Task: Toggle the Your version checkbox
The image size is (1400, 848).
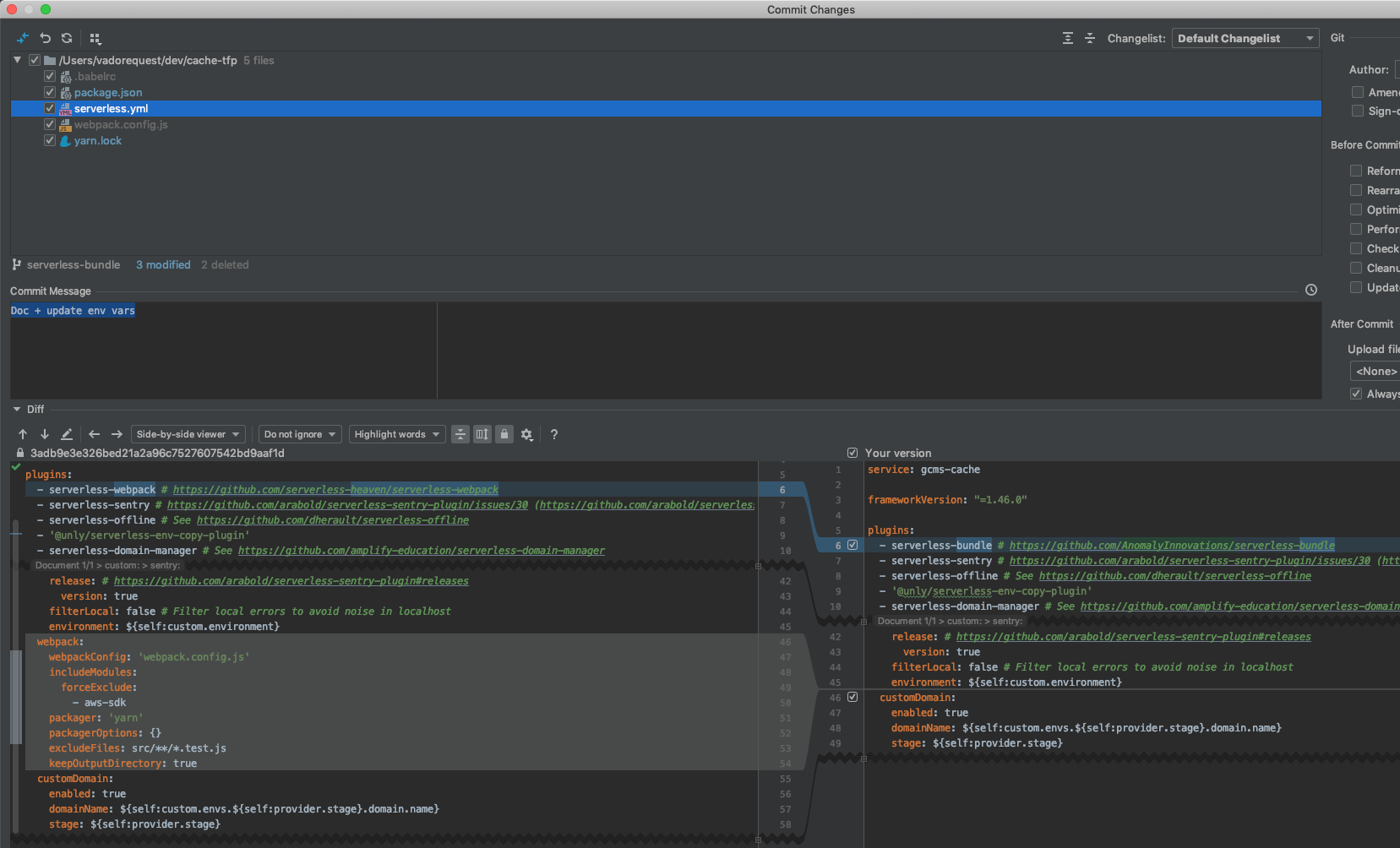Action: point(853,453)
